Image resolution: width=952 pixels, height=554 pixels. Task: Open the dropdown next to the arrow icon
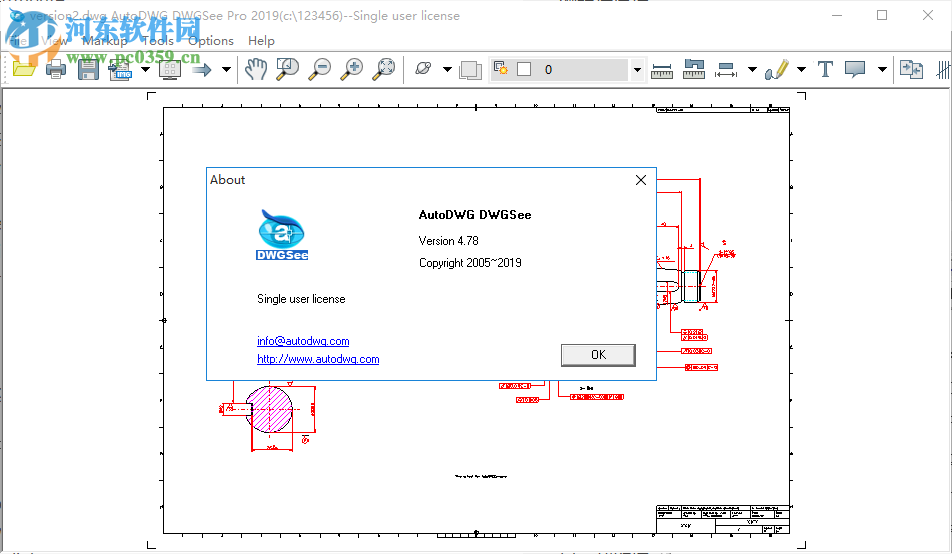click(226, 69)
